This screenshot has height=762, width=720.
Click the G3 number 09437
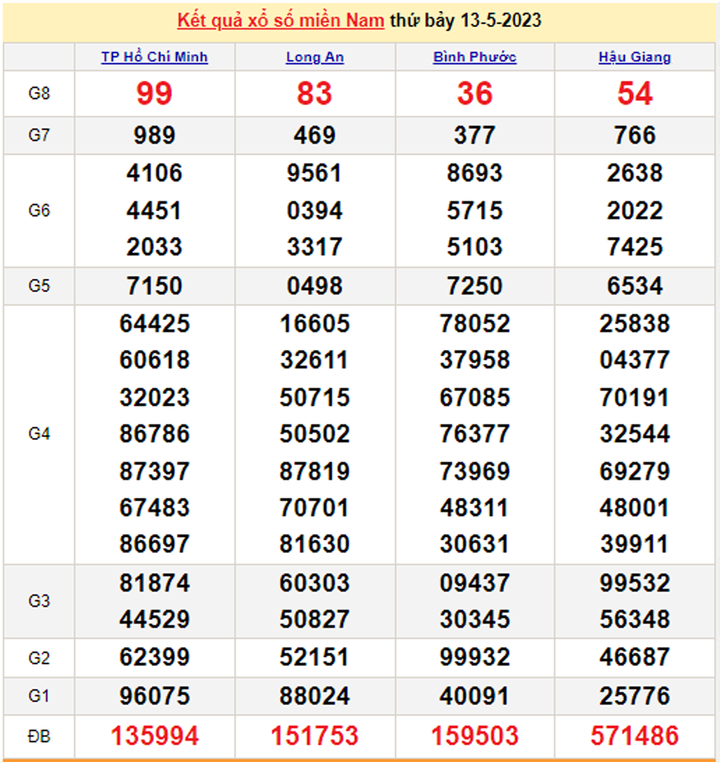pyautogui.click(x=474, y=583)
